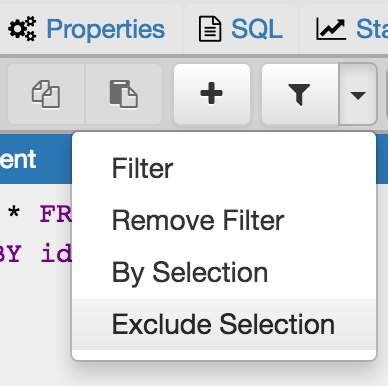388x386 pixels.
Task: Add a new row with plus icon
Action: click(x=212, y=94)
